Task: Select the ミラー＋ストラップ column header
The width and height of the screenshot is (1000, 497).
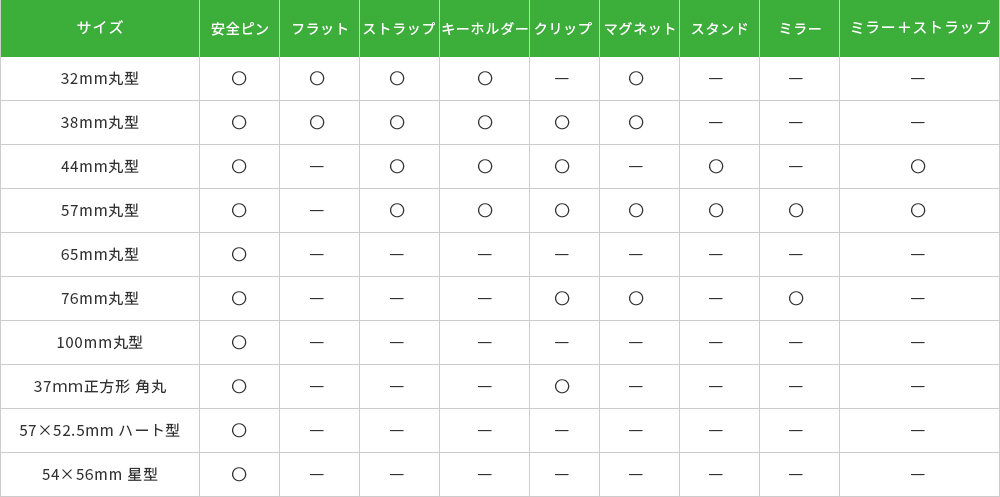Action: [920, 28]
